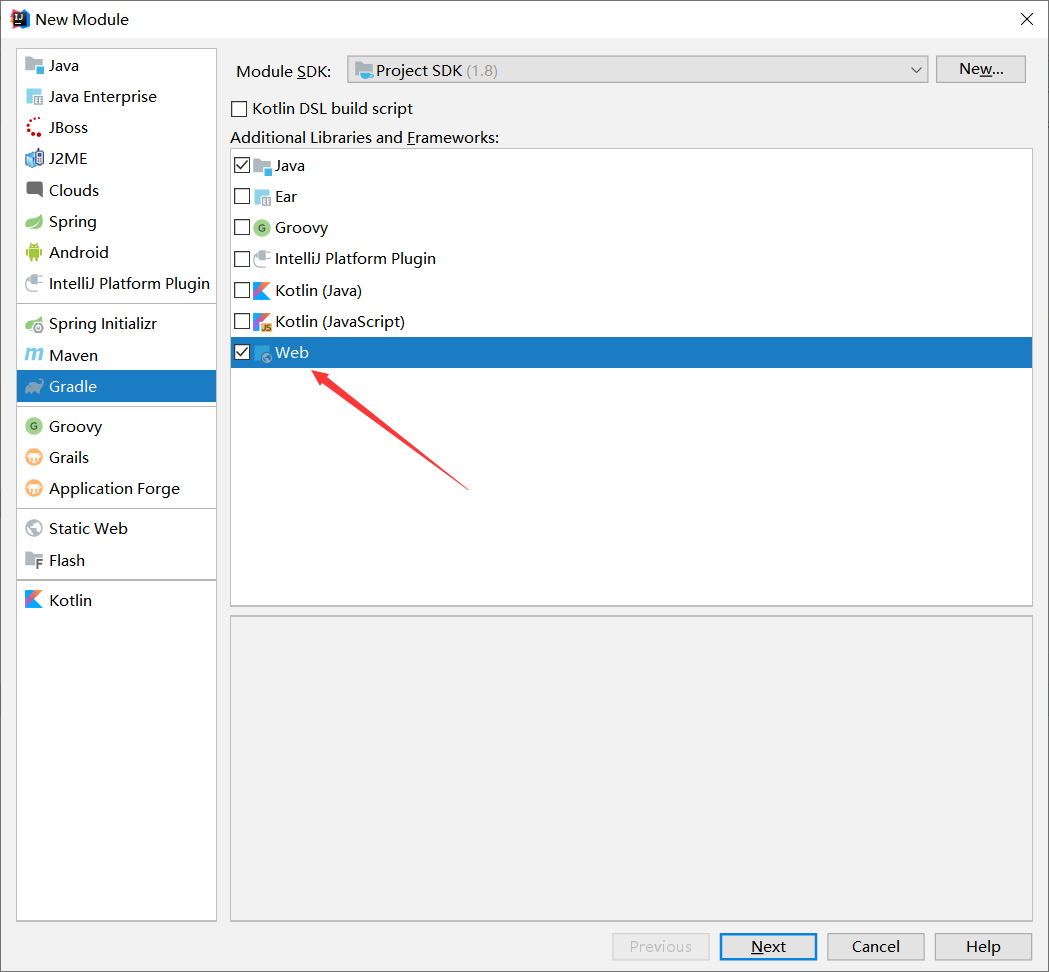Select the J2ME label in sidebar

(68, 159)
